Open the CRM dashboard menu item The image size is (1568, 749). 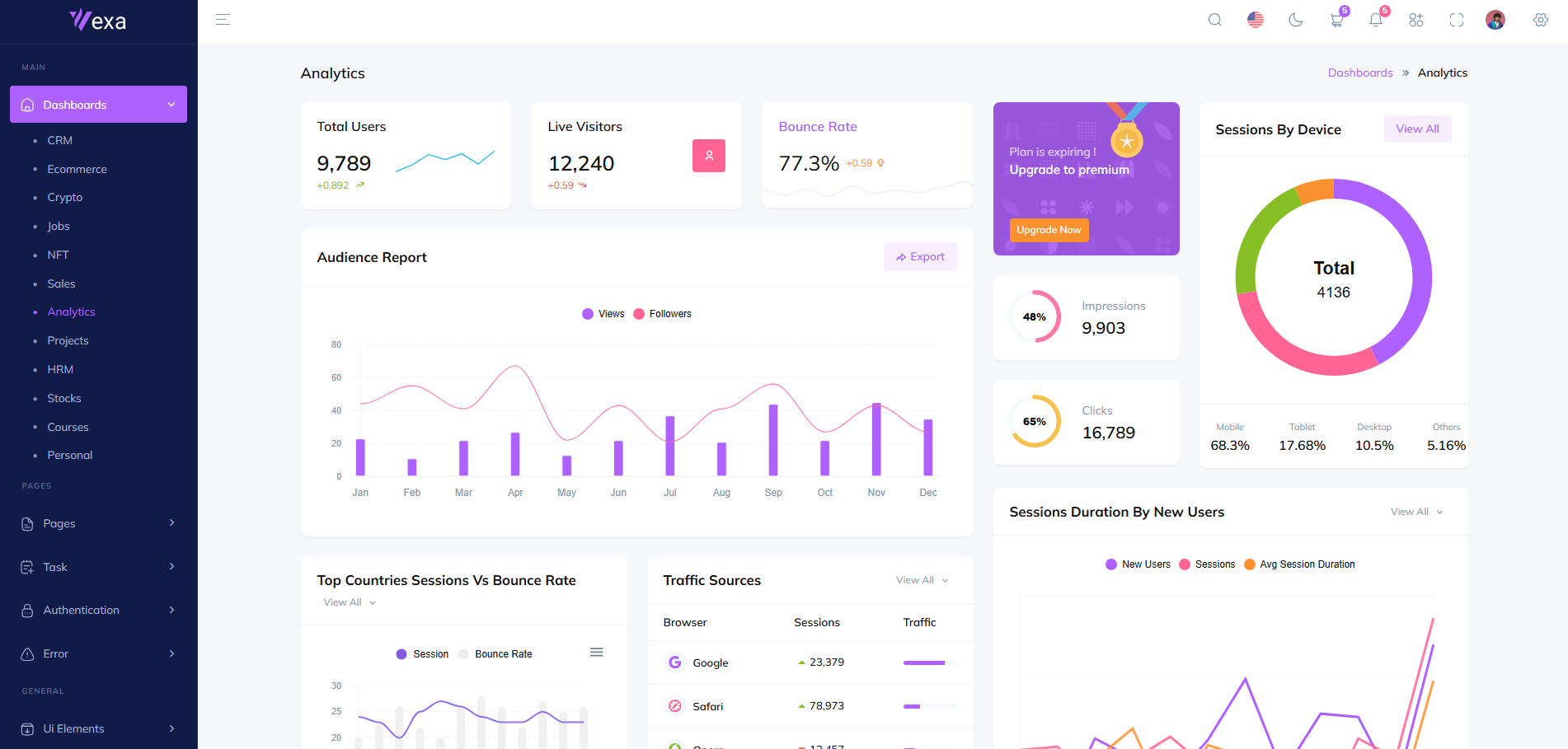(x=59, y=140)
